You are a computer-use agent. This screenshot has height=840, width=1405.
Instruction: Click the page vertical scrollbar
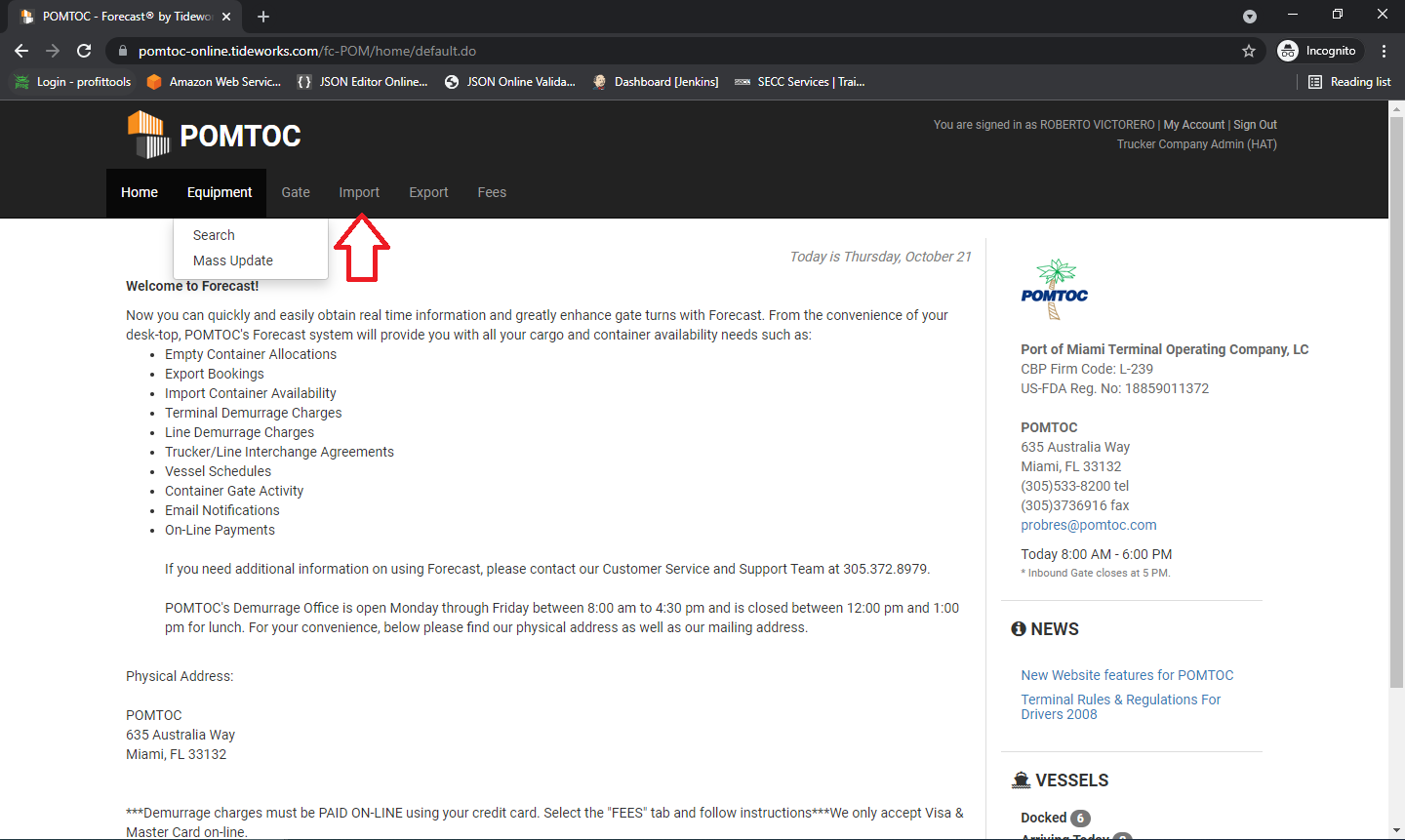tap(1396, 400)
